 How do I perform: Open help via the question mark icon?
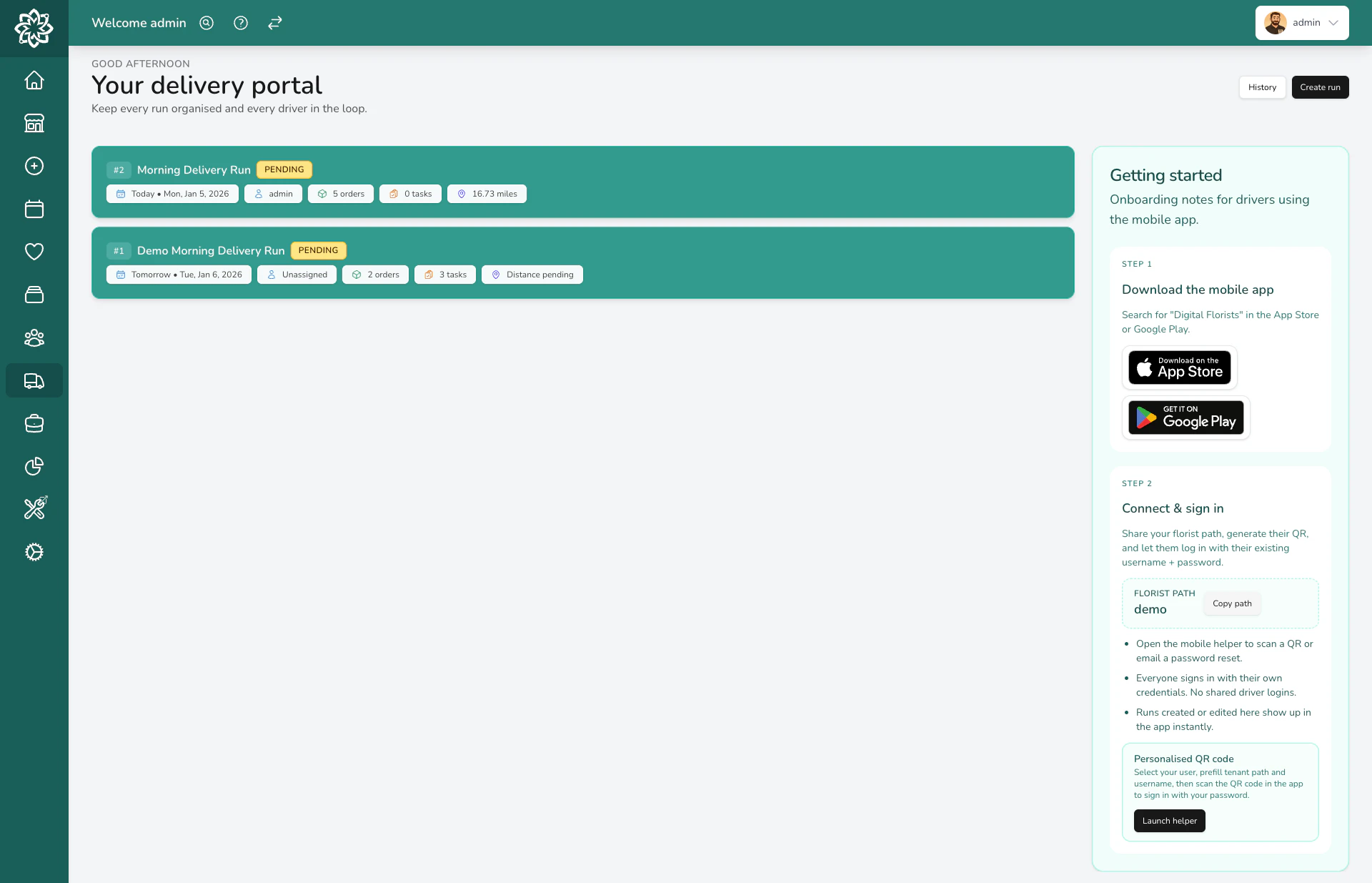(x=240, y=23)
